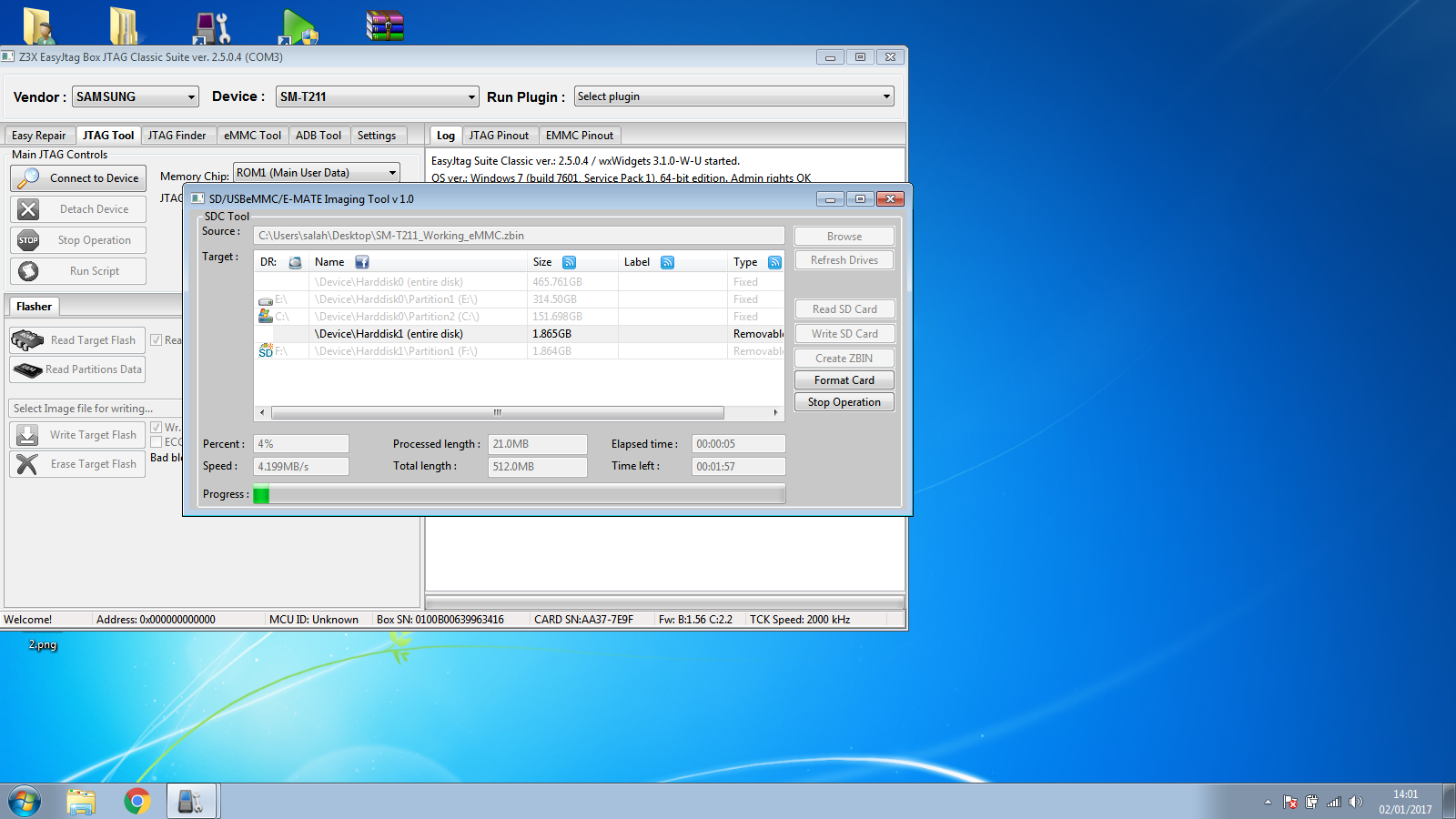This screenshot has width=1456, height=819.
Task: Open the plain yellow folder desktop icon
Action: 123,25
